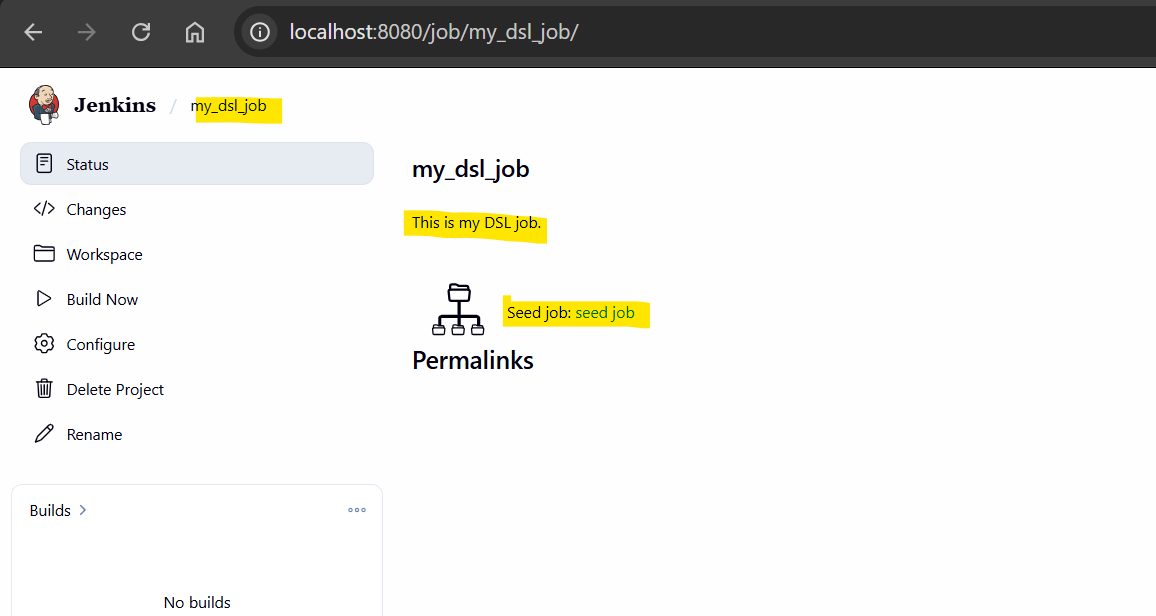The height and width of the screenshot is (616, 1156).
Task: Open the Builds heading link
Action: pos(50,511)
